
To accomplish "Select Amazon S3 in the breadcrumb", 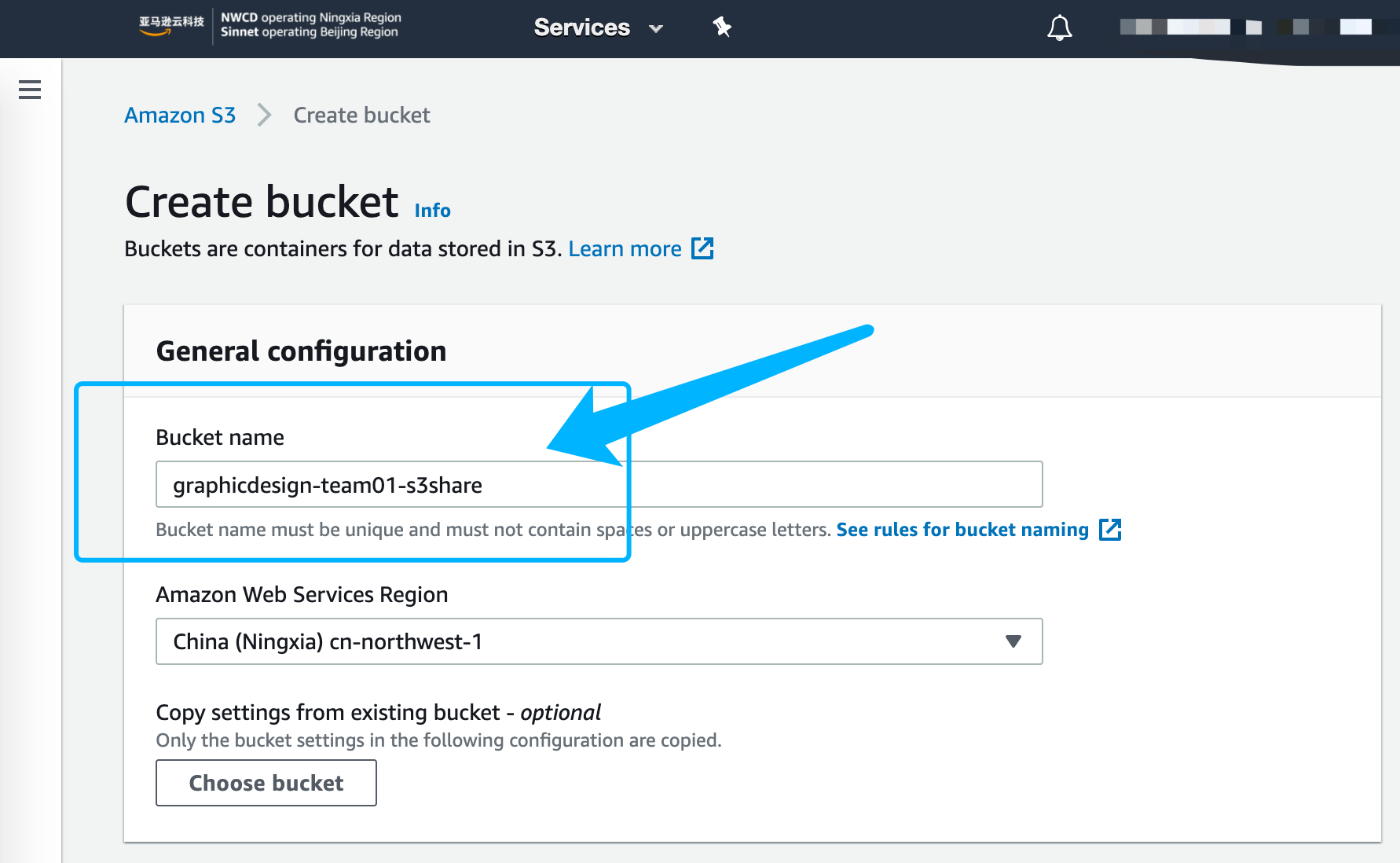I will point(179,115).
